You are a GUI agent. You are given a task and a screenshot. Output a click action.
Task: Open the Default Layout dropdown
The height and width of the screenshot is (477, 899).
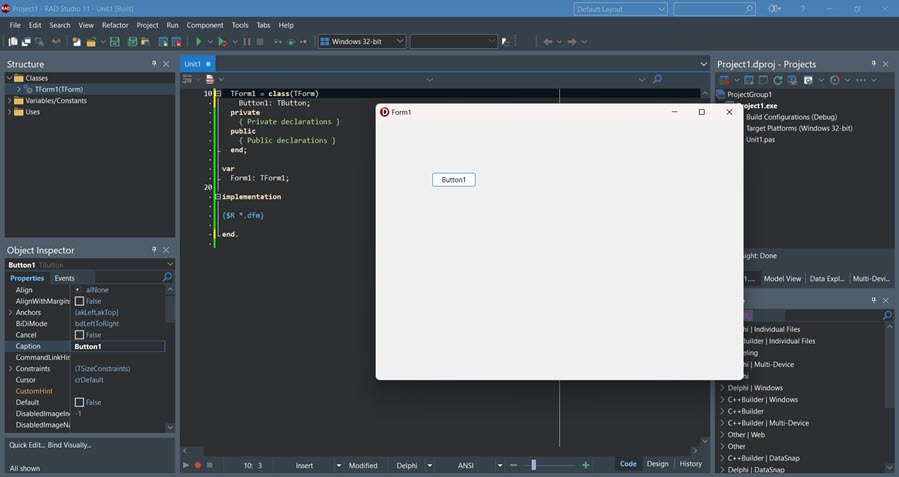(x=661, y=9)
